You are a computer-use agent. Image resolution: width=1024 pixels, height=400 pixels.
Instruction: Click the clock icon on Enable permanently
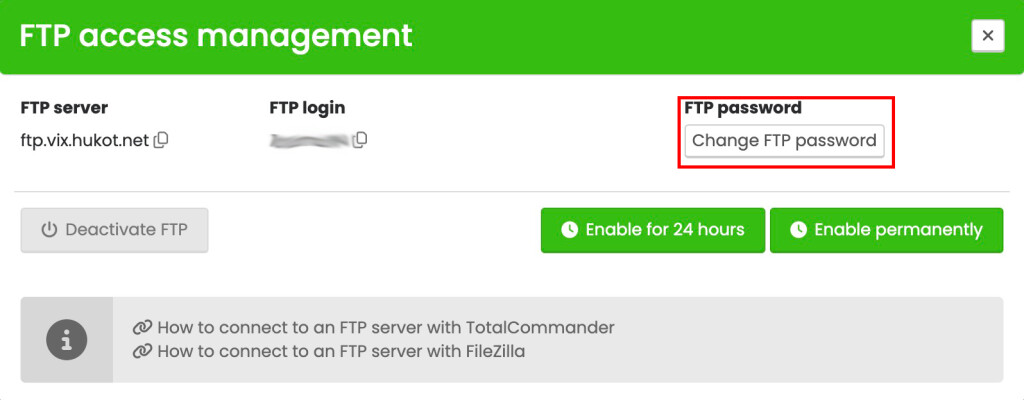(x=798, y=230)
